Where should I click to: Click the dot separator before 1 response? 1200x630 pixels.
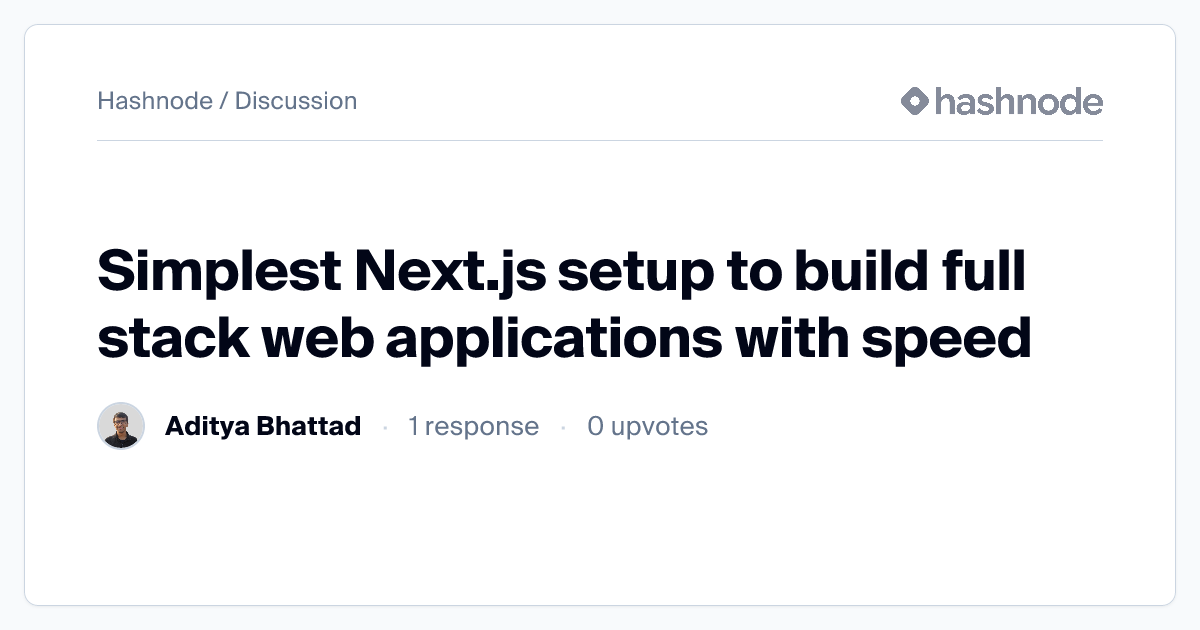tap(385, 427)
